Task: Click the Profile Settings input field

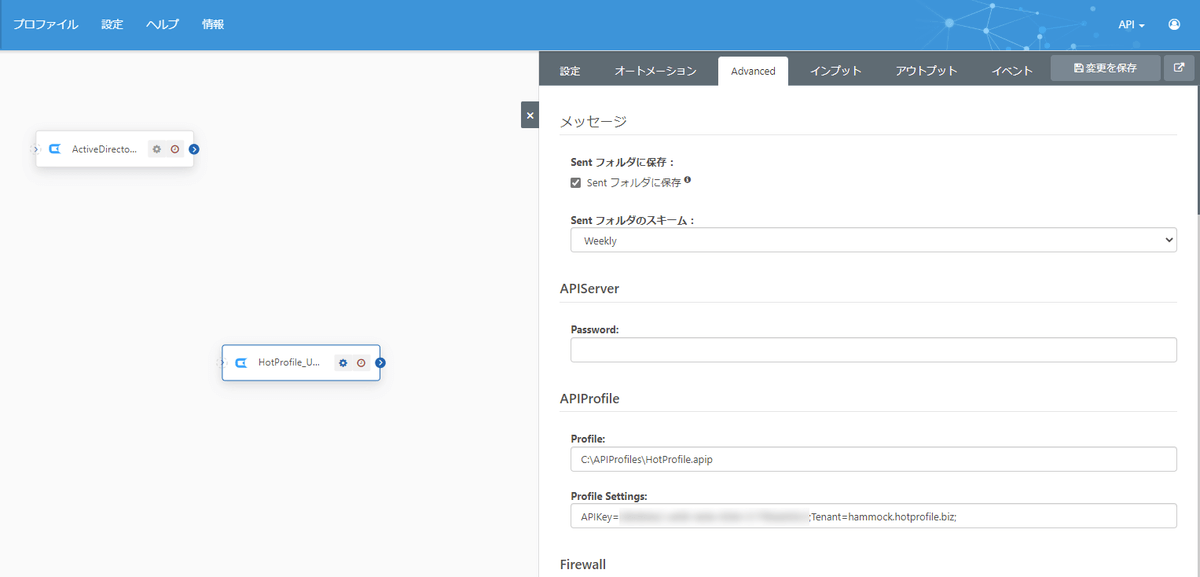Action: 874,516
